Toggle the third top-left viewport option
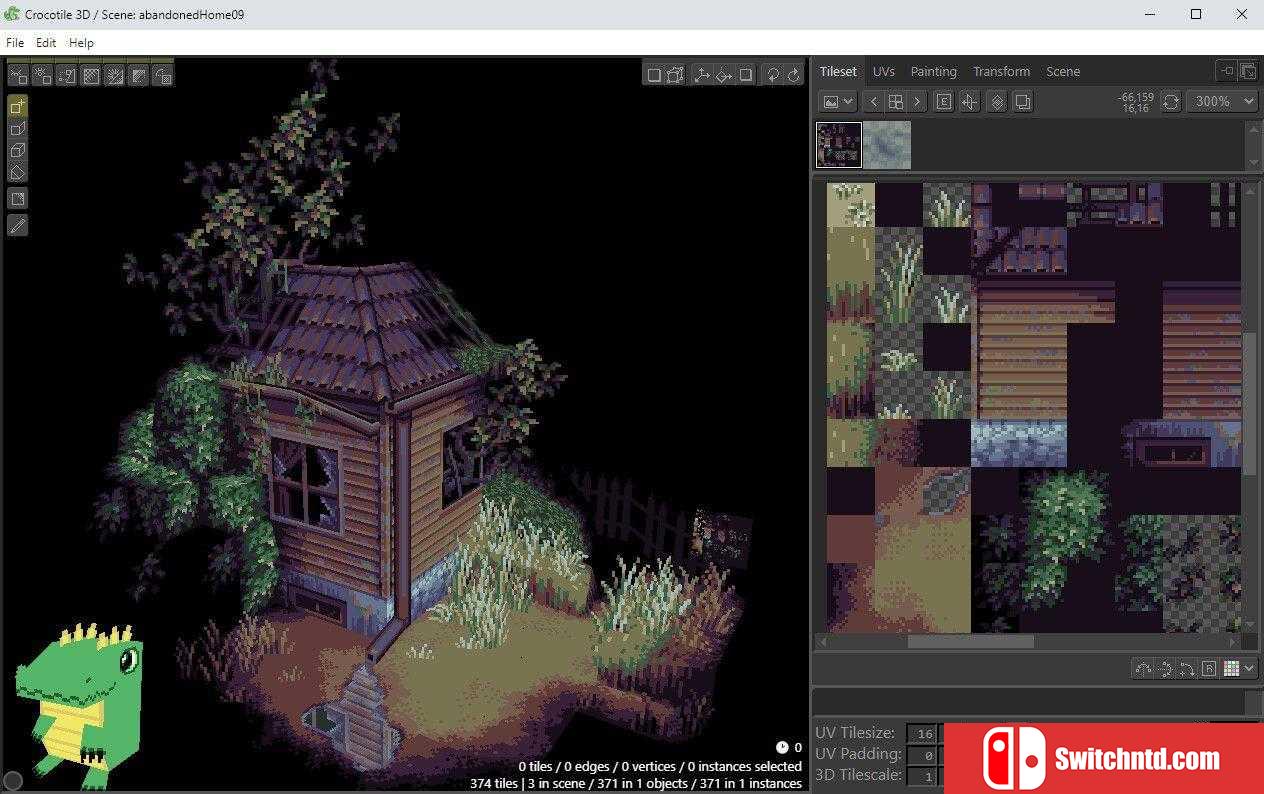The image size is (1264, 794). point(67,75)
